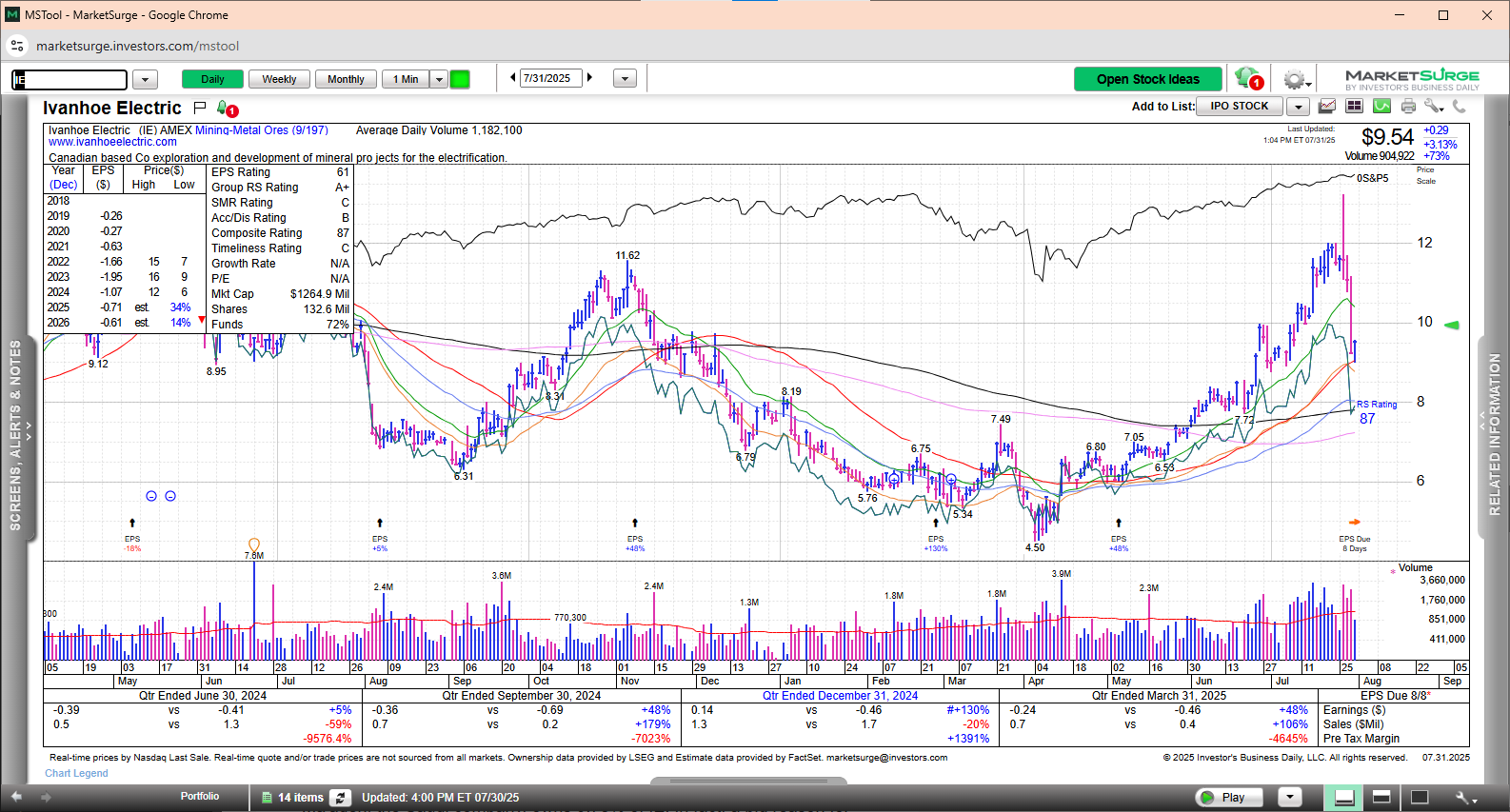This screenshot has width=1510, height=812.
Task: Refresh the 14 items list
Action: [340, 798]
